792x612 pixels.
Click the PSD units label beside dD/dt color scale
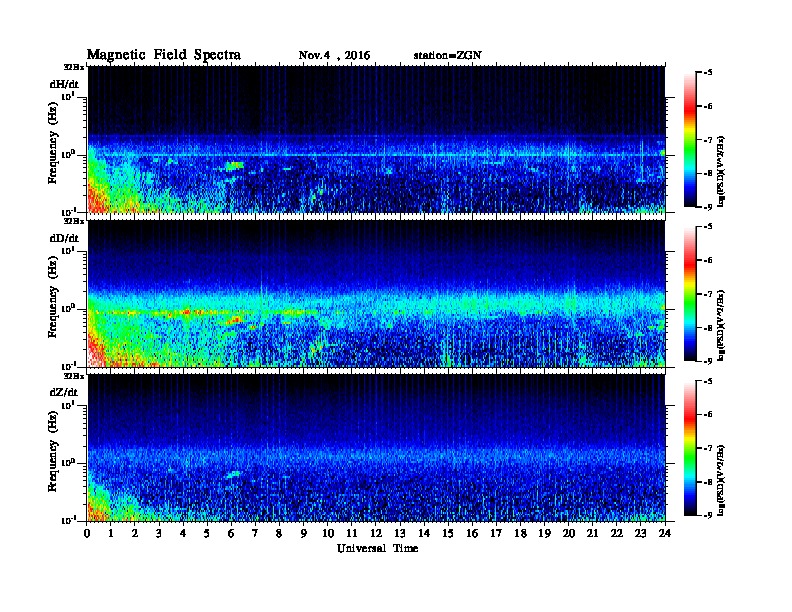tap(721, 326)
